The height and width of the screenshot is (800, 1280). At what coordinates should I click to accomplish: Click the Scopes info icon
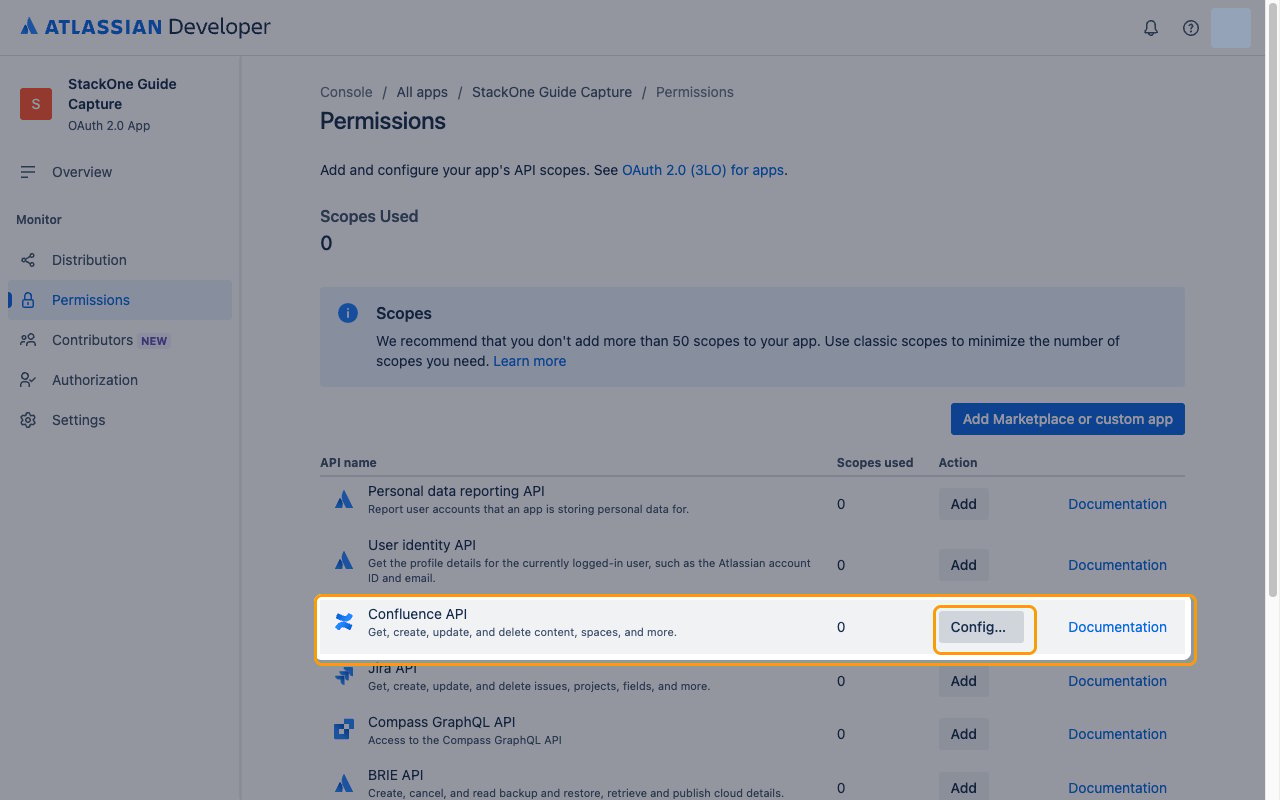point(348,313)
